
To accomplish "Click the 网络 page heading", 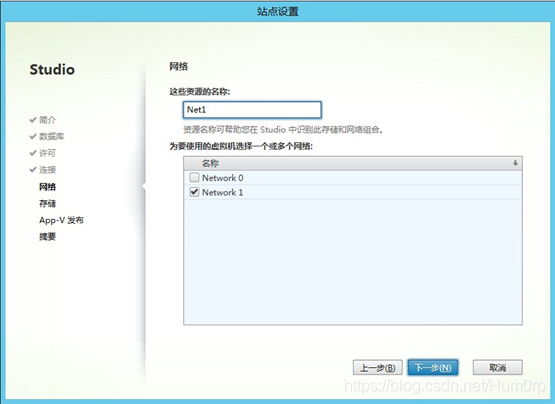I will (x=179, y=66).
